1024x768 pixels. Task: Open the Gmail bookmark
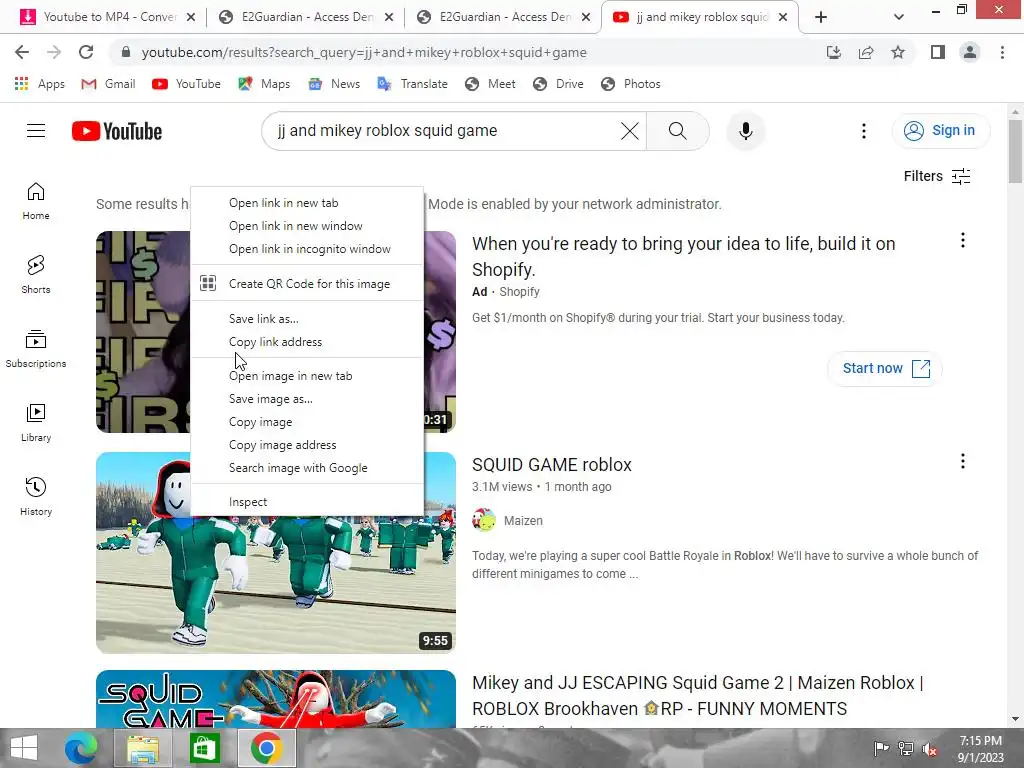tap(108, 84)
